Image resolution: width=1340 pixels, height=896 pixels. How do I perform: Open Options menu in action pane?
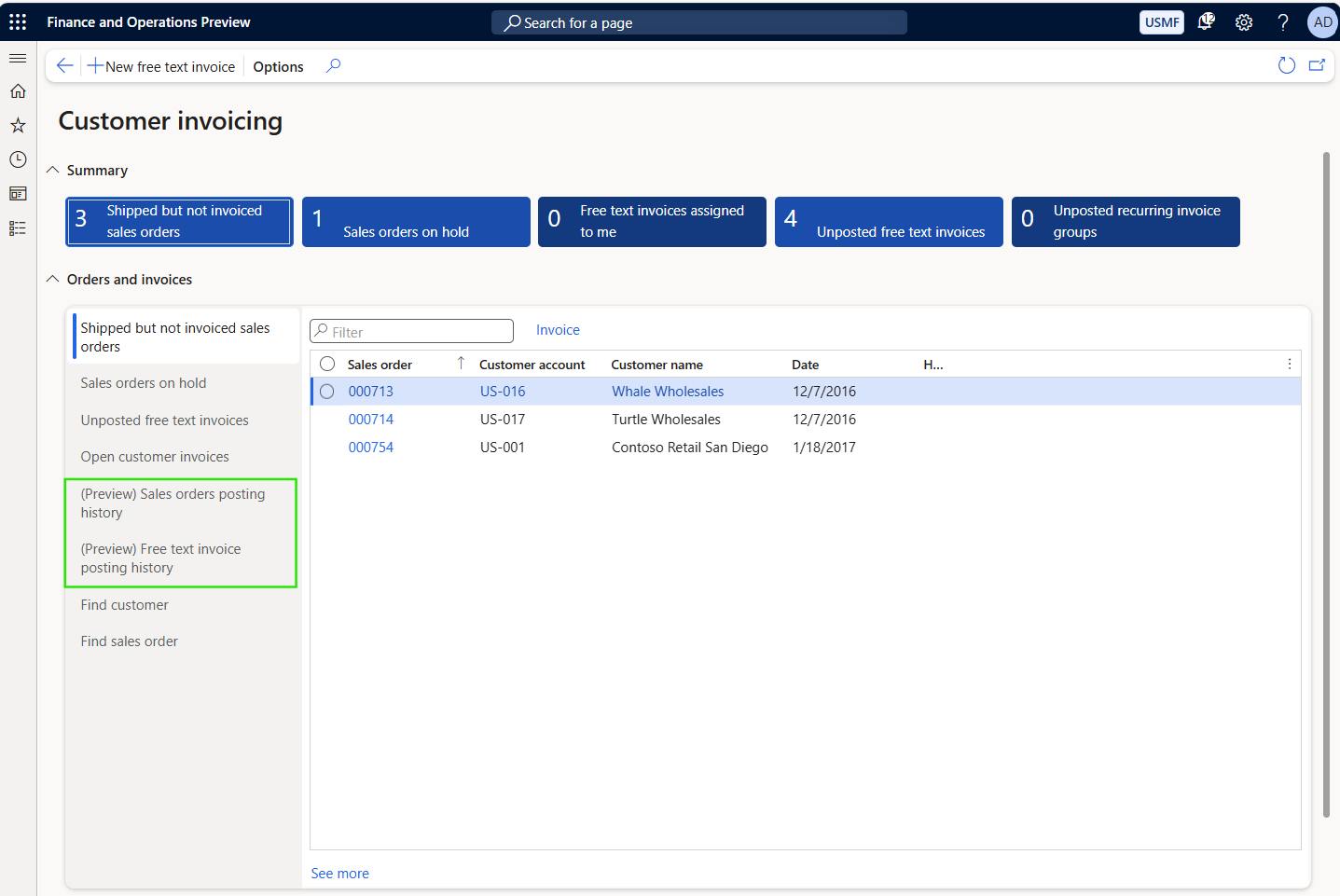point(278,66)
